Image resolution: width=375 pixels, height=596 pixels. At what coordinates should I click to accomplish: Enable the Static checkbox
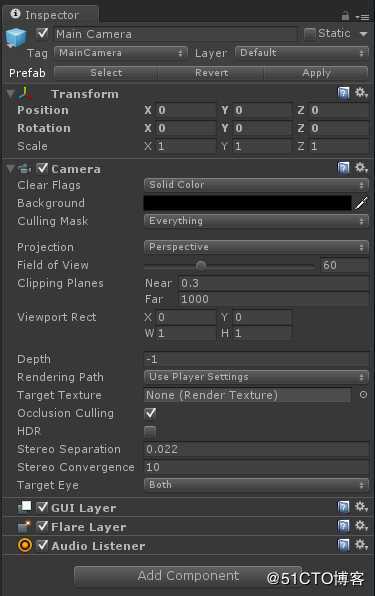(x=309, y=34)
